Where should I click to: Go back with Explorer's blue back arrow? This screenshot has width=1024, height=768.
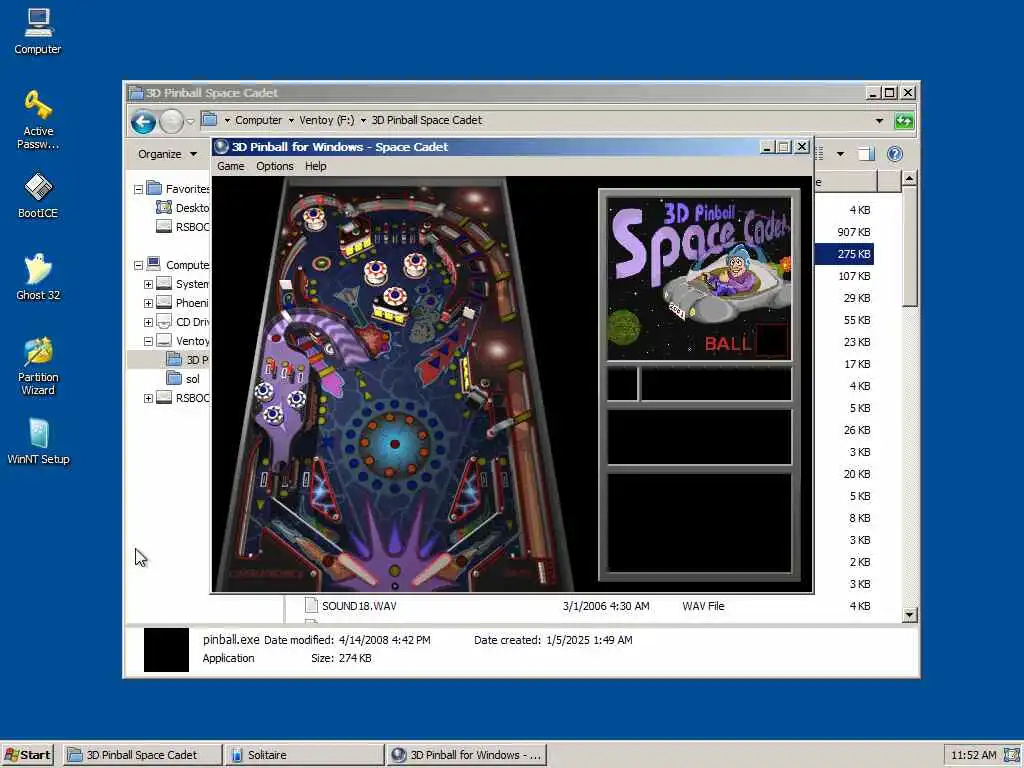(x=143, y=121)
